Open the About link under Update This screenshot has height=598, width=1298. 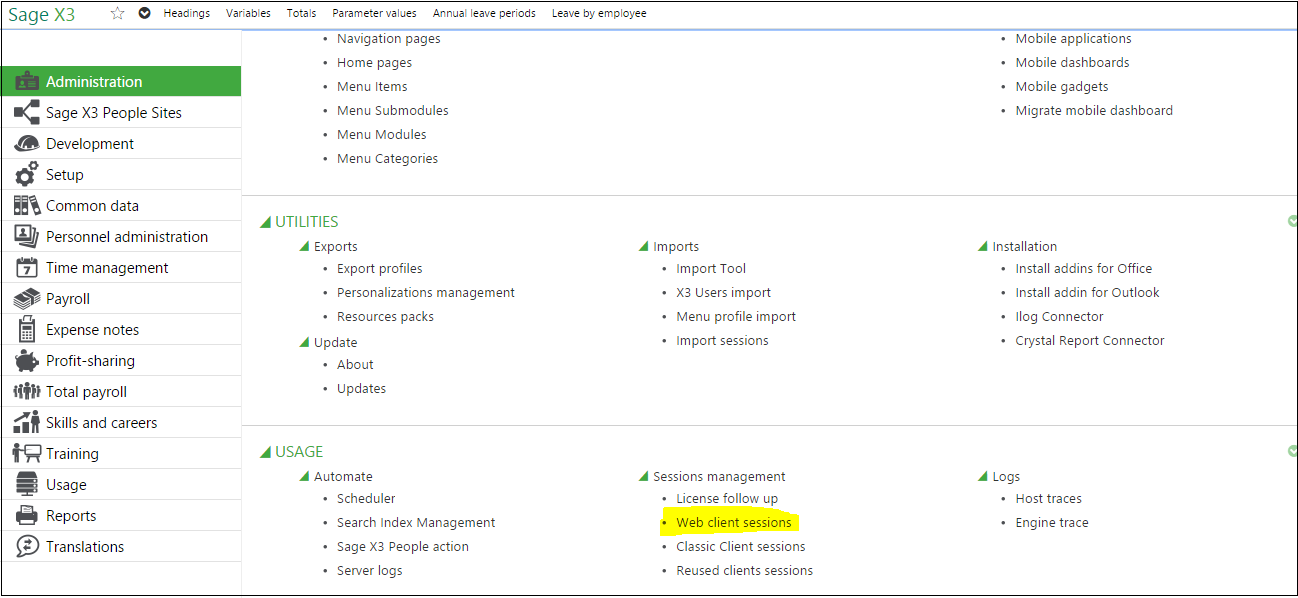(355, 364)
